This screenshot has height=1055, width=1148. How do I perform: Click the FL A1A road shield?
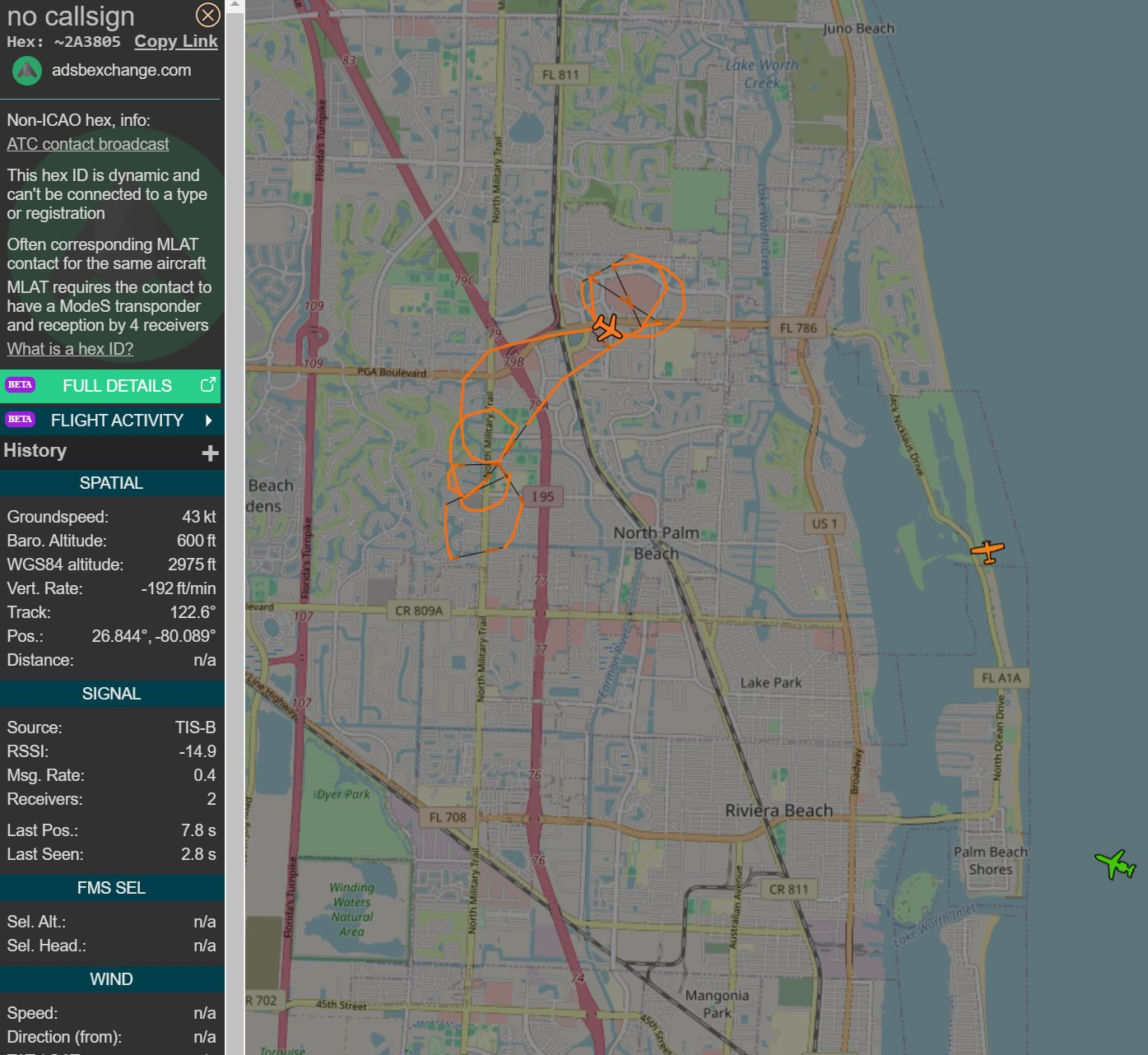[x=1002, y=678]
